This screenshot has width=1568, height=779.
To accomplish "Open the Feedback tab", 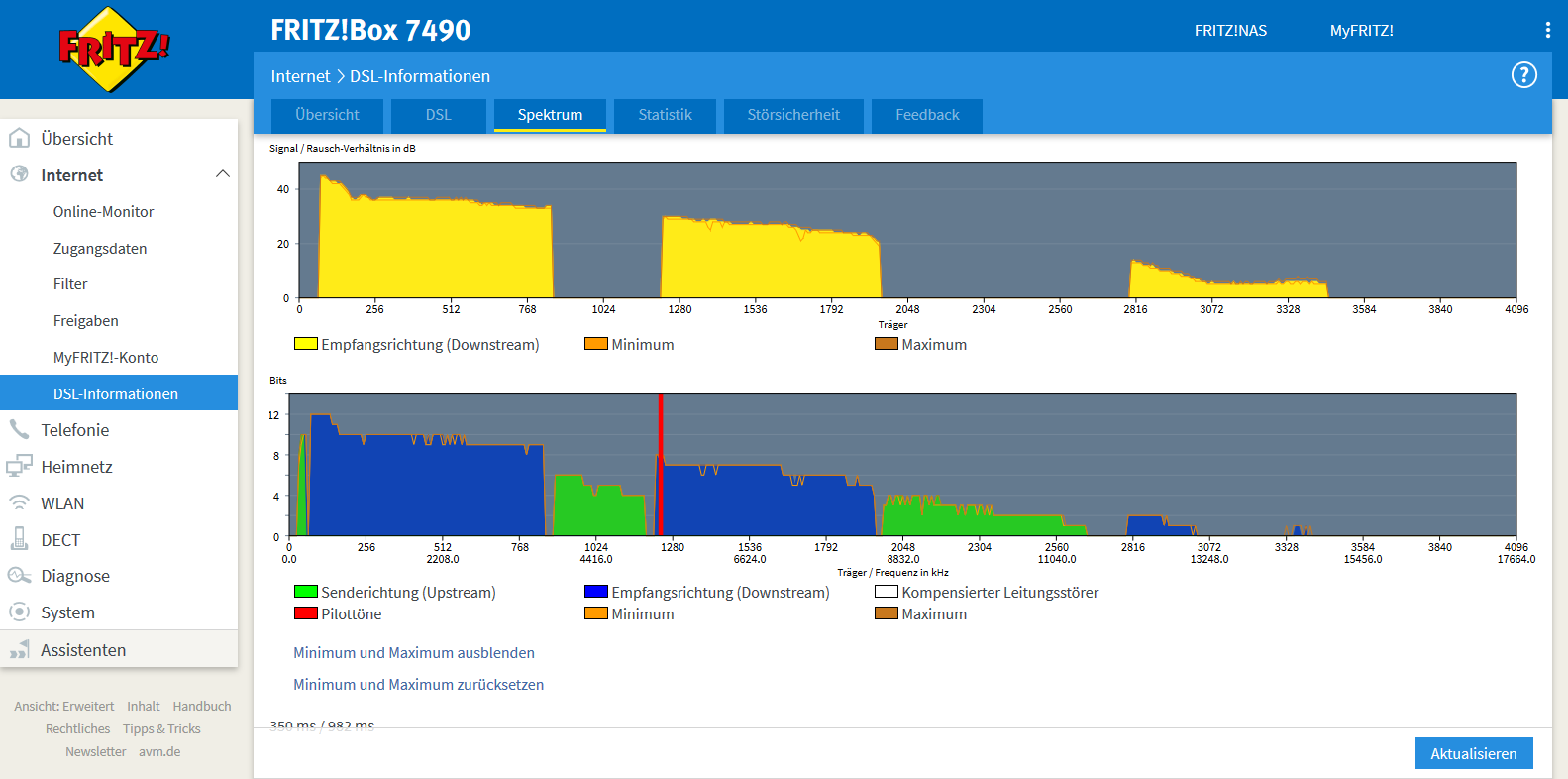I will pyautogui.click(x=927, y=115).
